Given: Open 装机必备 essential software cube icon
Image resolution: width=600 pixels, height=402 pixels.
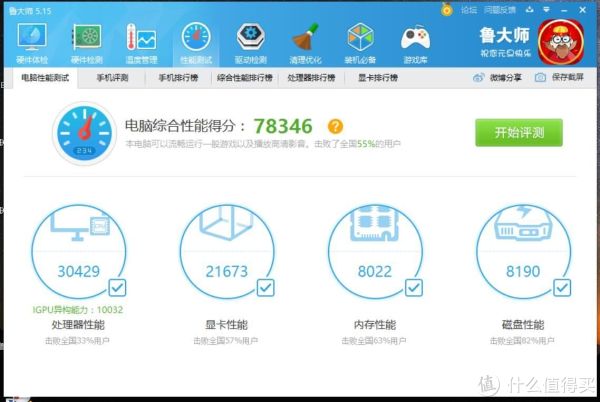Looking at the screenshot, I should tap(360, 42).
